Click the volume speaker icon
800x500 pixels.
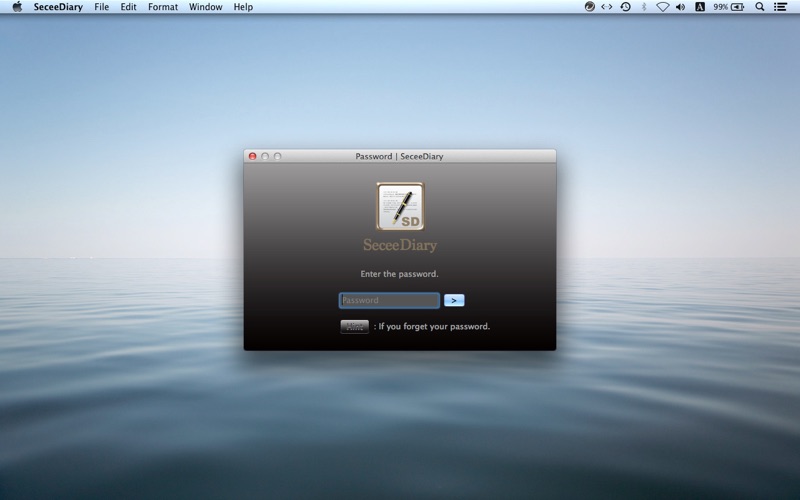[681, 7]
